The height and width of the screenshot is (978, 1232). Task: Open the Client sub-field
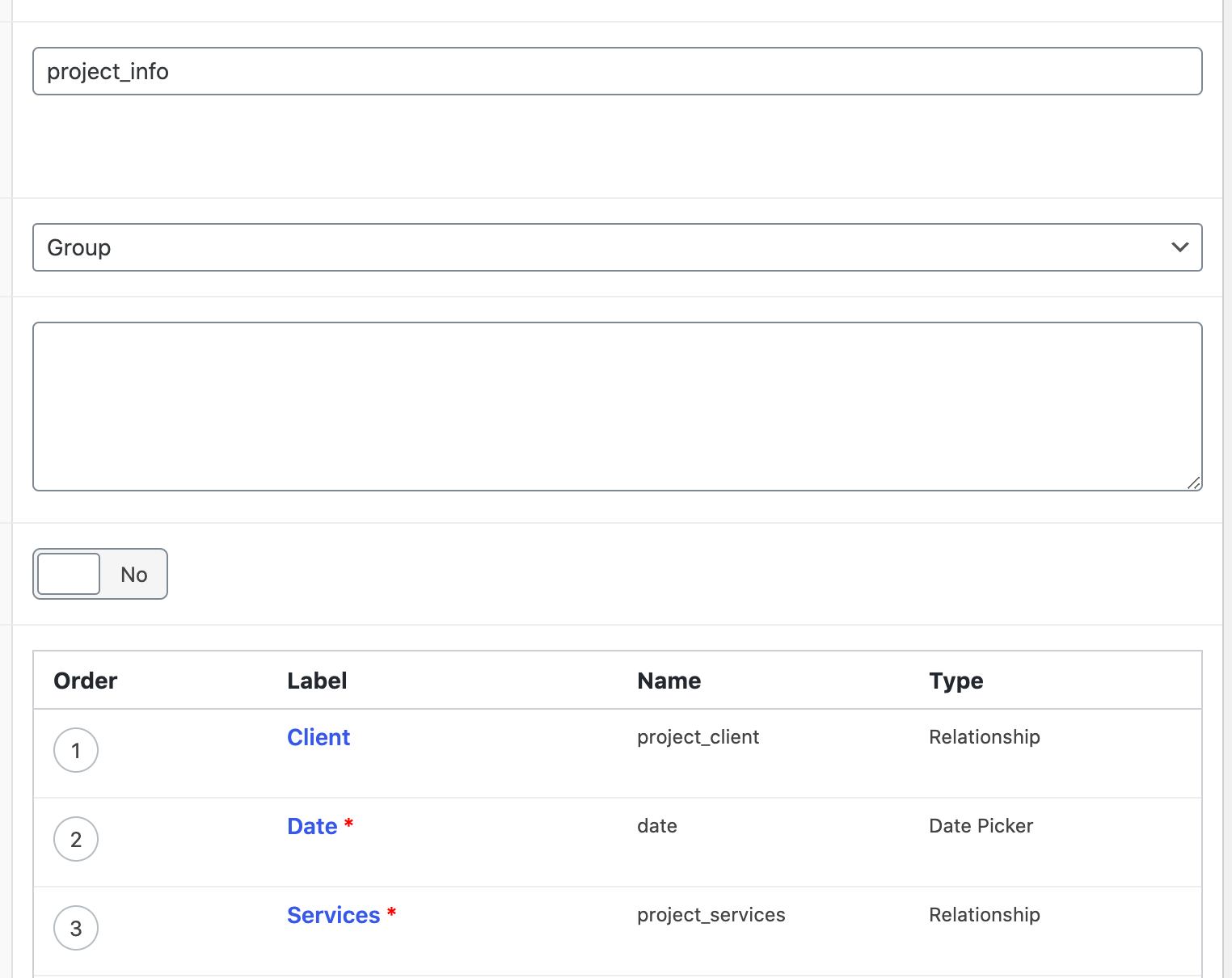319,737
